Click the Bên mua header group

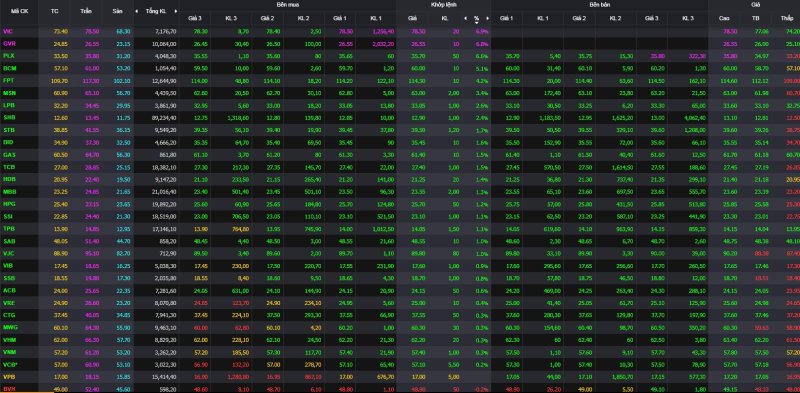[x=288, y=4]
